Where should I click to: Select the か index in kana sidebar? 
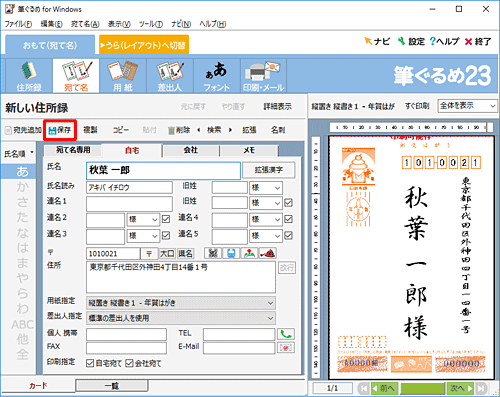[x=22, y=187]
